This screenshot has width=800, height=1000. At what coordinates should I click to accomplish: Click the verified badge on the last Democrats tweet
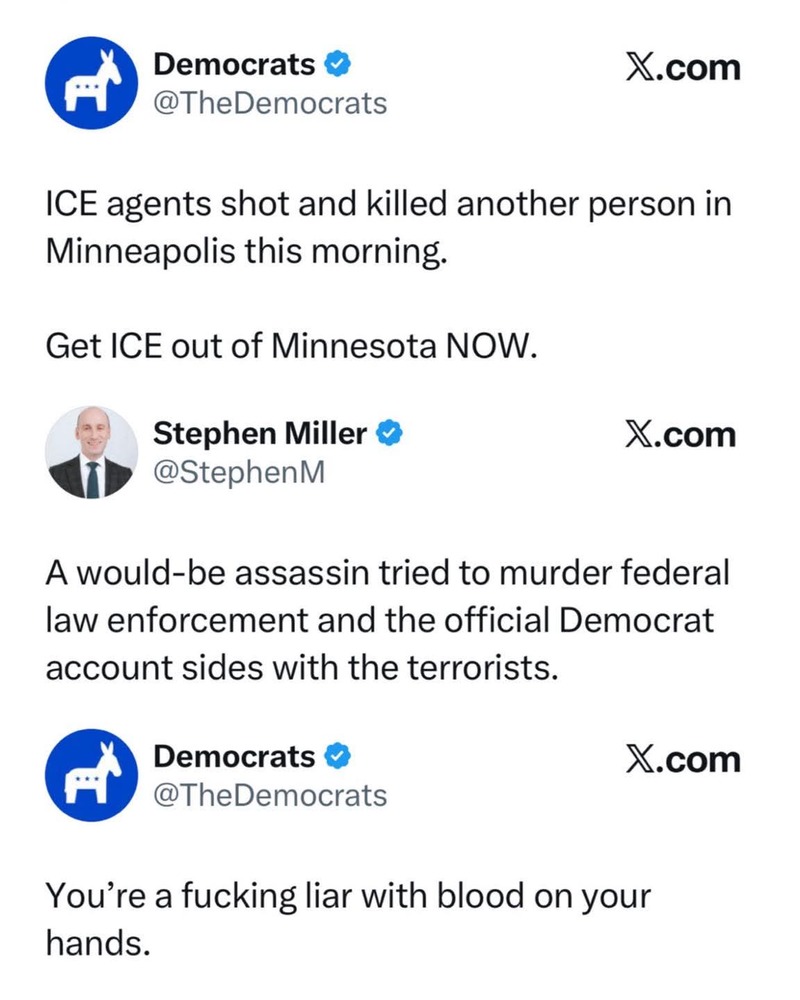point(337,757)
